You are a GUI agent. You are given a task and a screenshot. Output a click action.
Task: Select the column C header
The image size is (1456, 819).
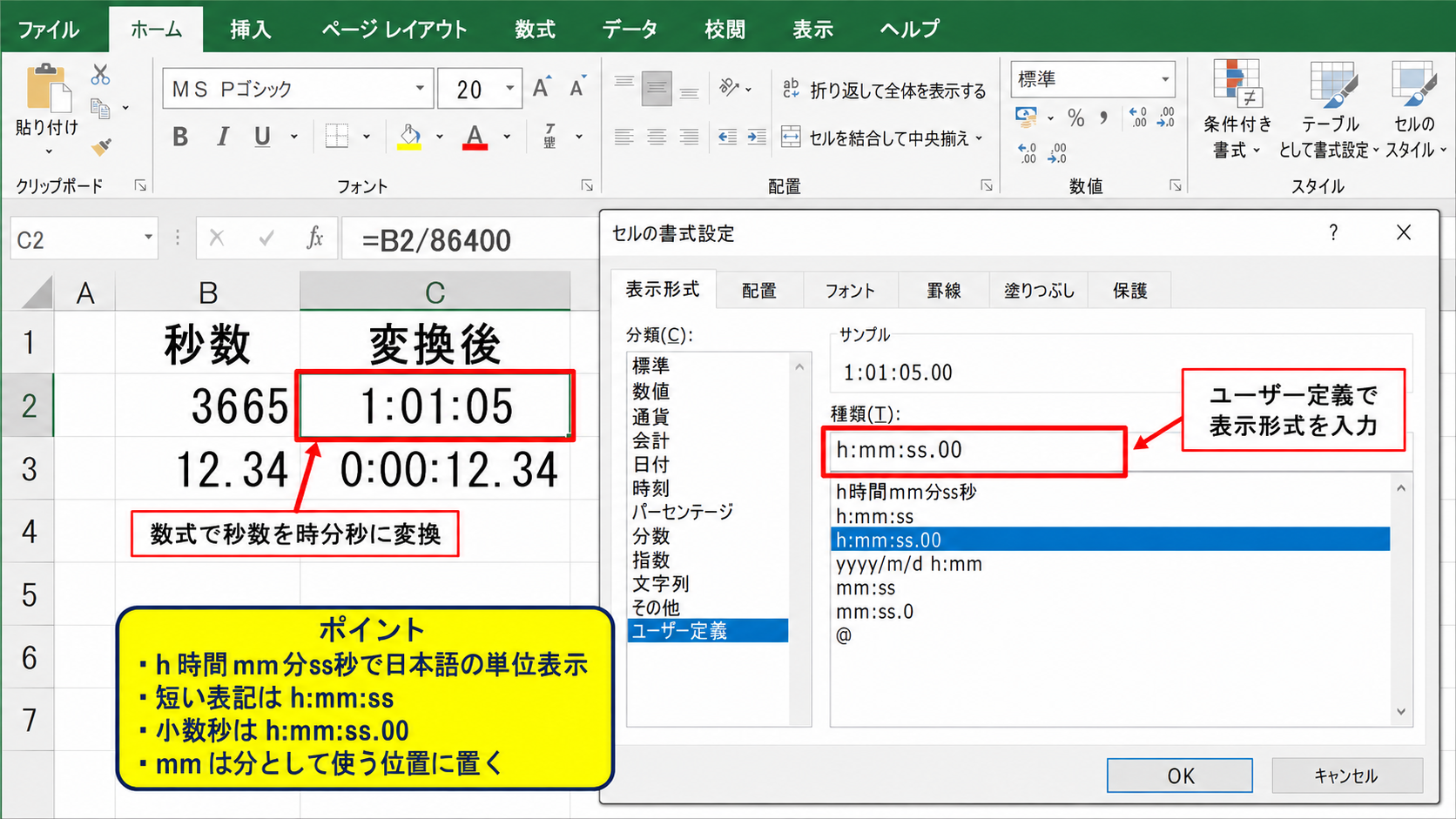pyautogui.click(x=435, y=292)
